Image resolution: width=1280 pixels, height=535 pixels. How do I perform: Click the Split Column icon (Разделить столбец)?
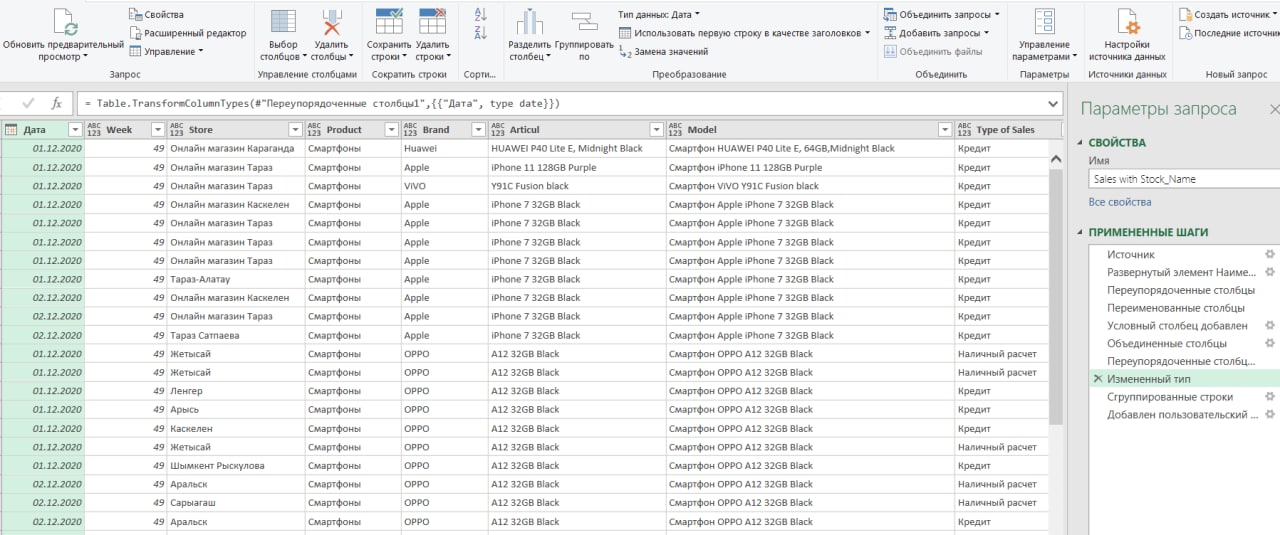(529, 21)
